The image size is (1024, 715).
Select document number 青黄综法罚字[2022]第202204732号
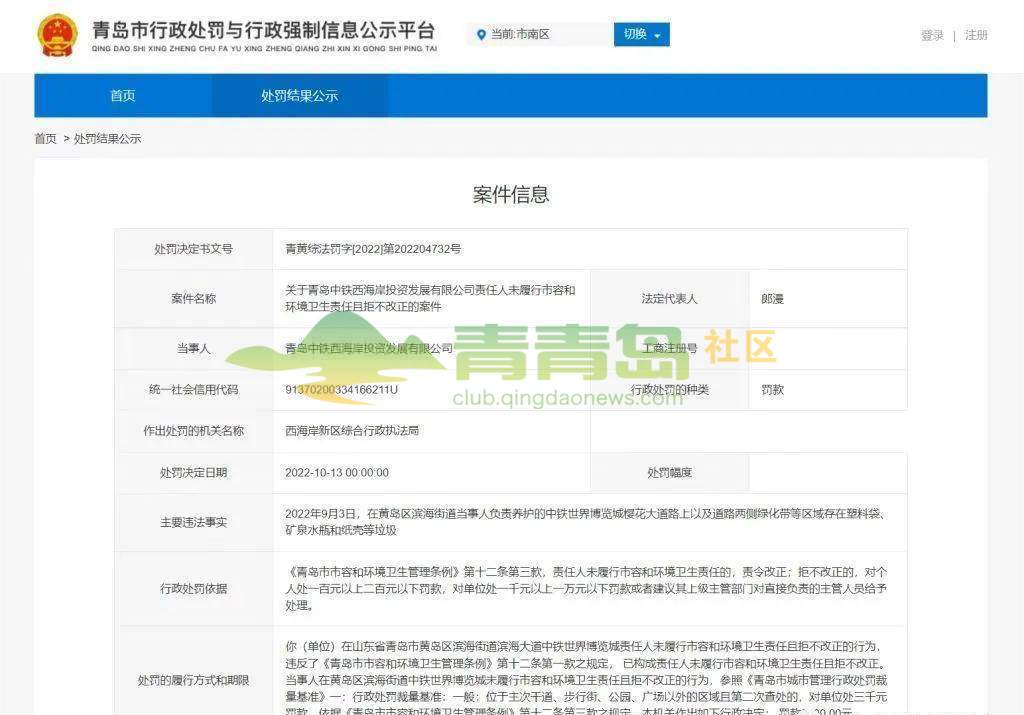(373, 249)
